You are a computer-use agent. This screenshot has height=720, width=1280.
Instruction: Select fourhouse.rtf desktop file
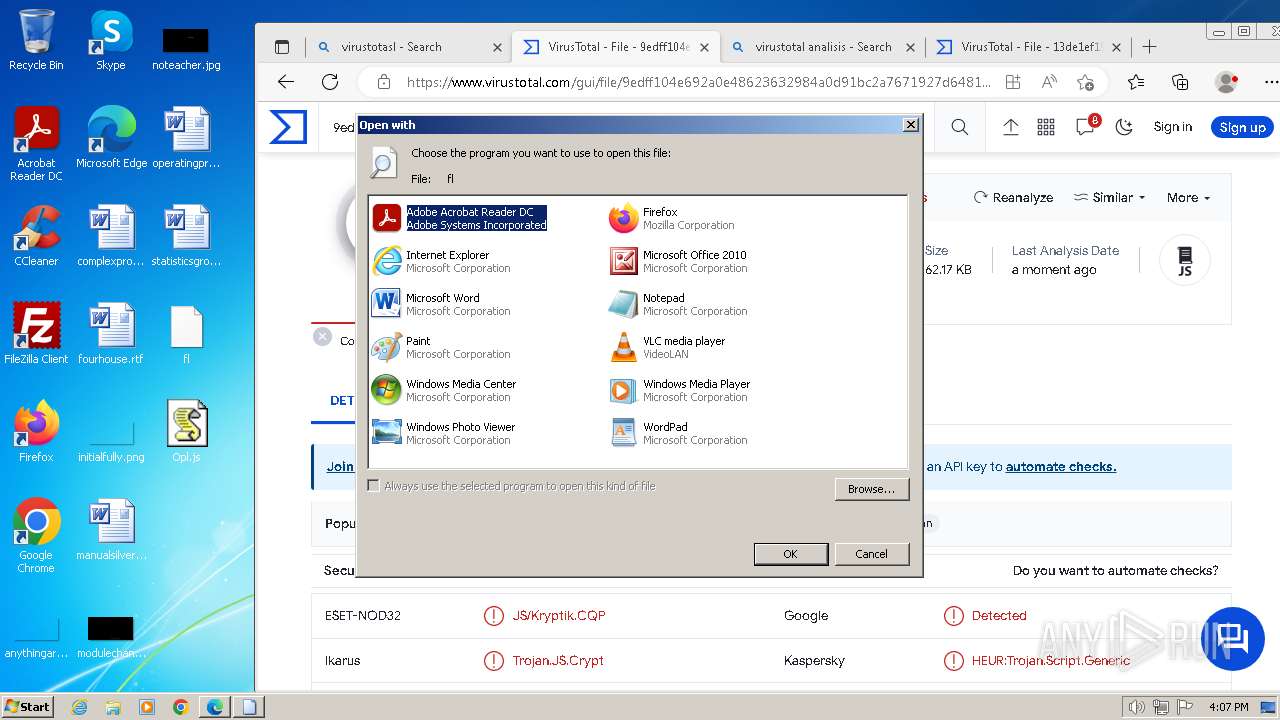point(110,333)
